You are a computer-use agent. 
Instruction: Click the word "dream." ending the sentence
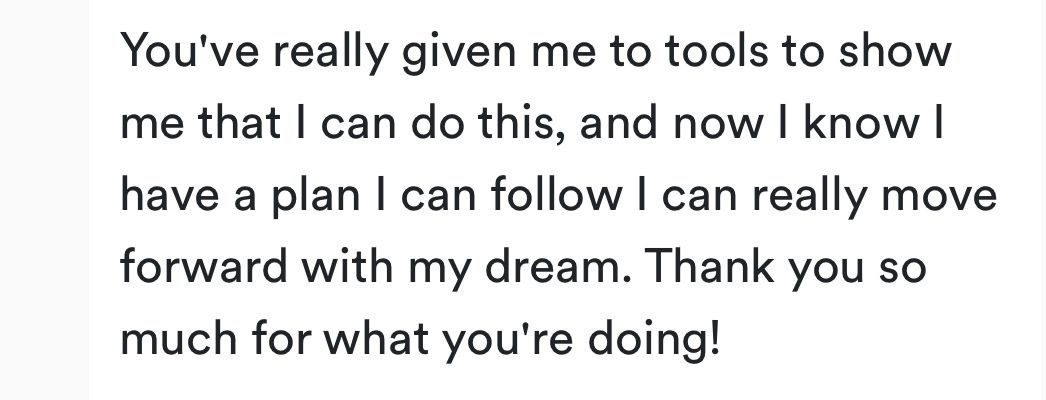[x=558, y=267]
